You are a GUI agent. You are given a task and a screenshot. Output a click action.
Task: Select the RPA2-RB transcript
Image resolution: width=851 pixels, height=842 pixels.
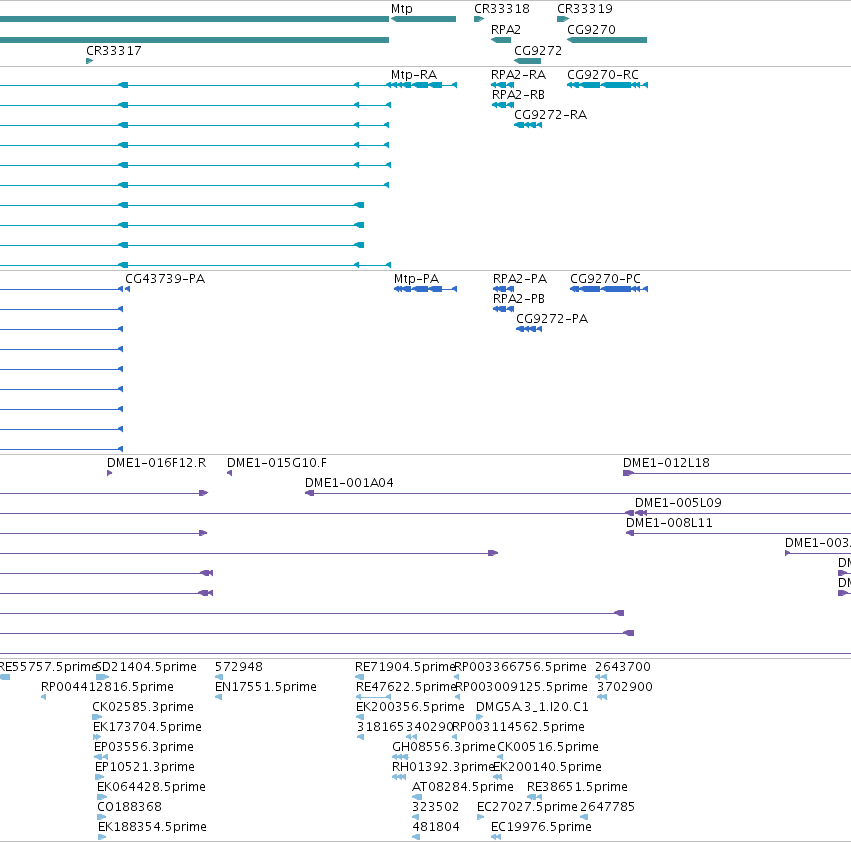(x=503, y=105)
